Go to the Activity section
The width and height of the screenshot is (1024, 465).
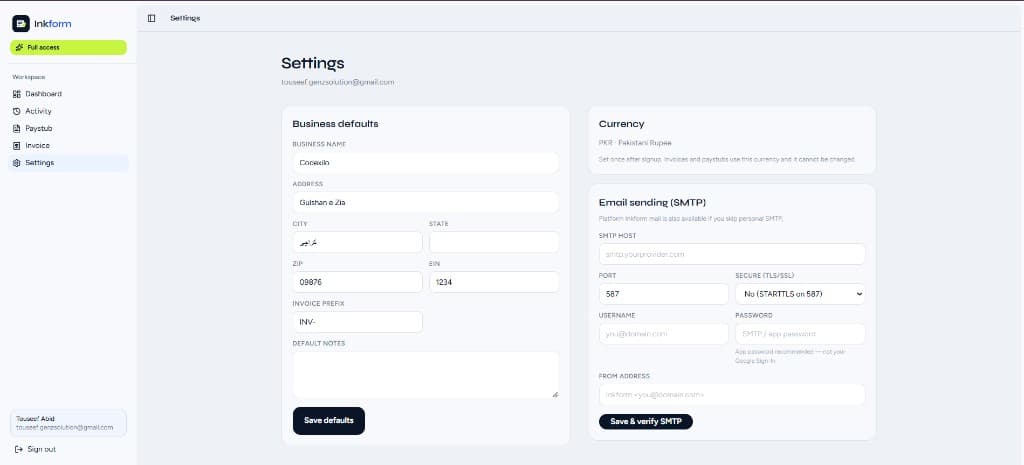click(68, 111)
